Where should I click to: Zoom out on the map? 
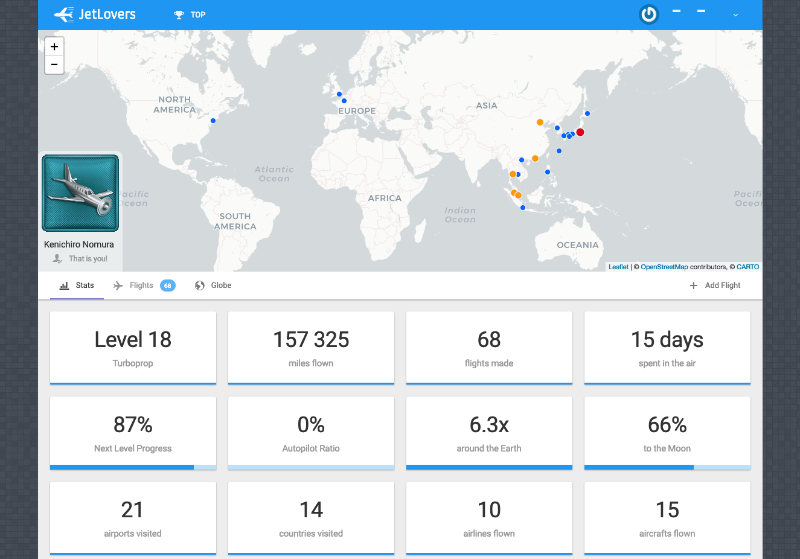[55, 65]
